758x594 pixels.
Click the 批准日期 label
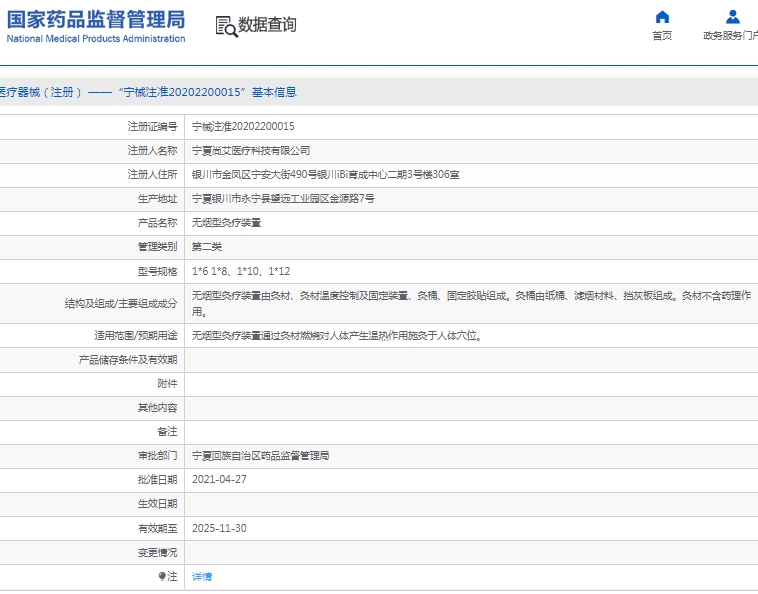pyautogui.click(x=158, y=479)
